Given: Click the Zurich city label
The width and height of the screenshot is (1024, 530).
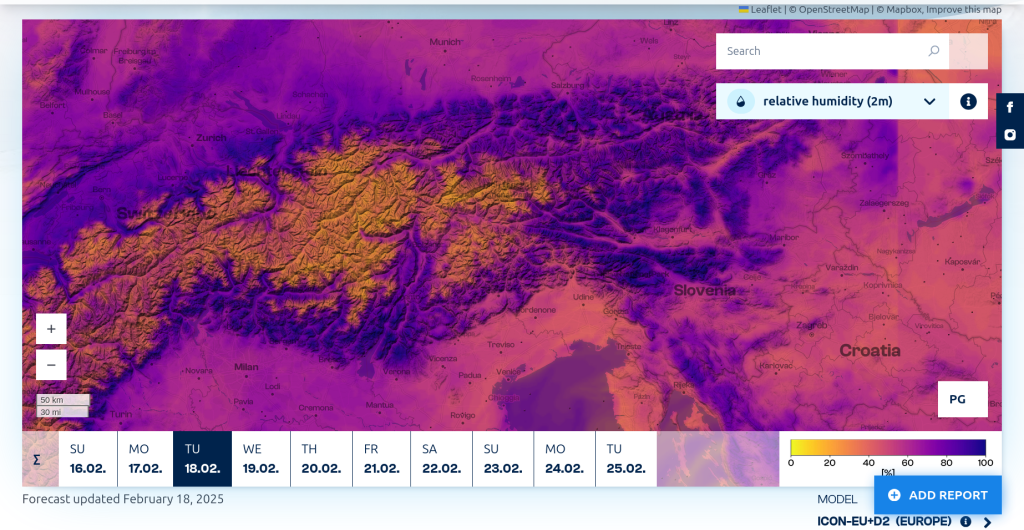Looking at the screenshot, I should point(211,138).
